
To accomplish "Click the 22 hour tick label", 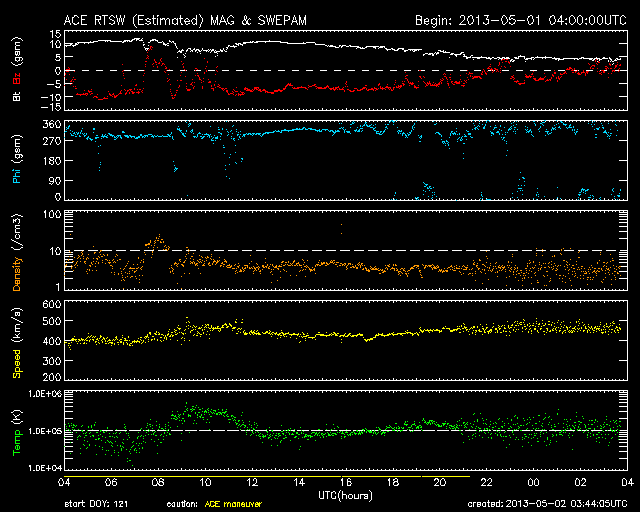I will point(487,481).
